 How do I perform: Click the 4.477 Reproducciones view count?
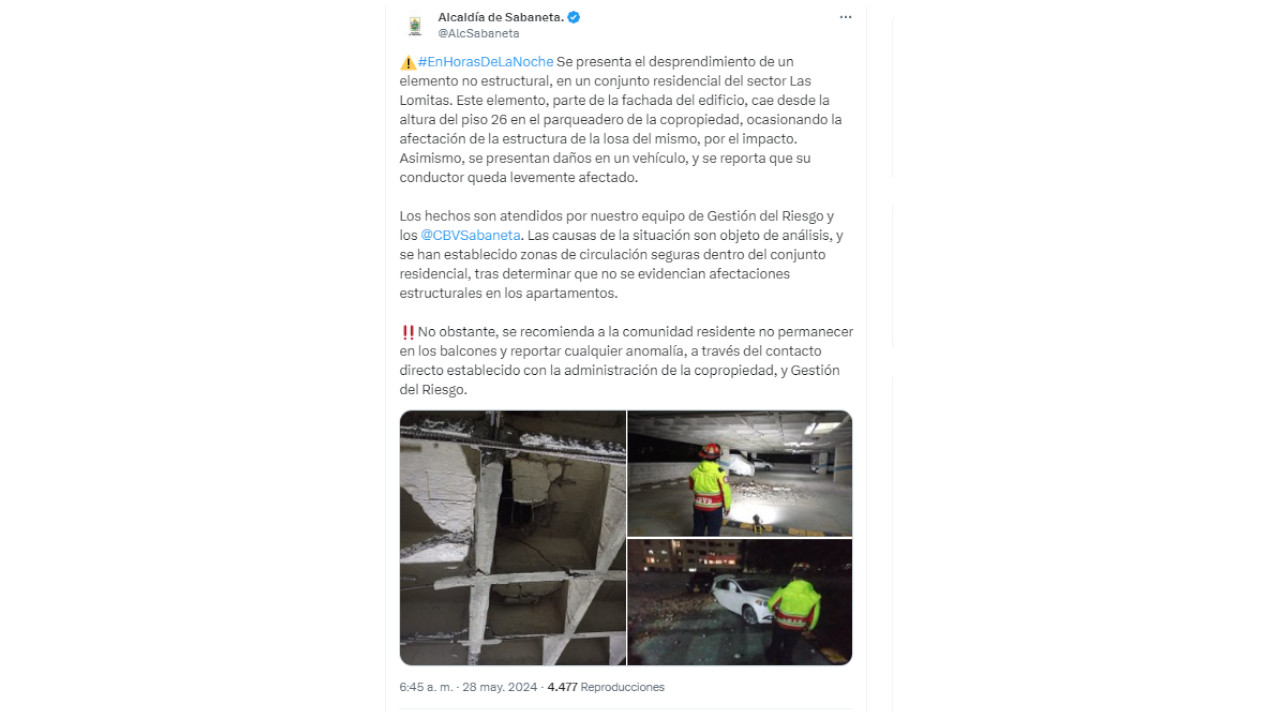[x=606, y=687]
